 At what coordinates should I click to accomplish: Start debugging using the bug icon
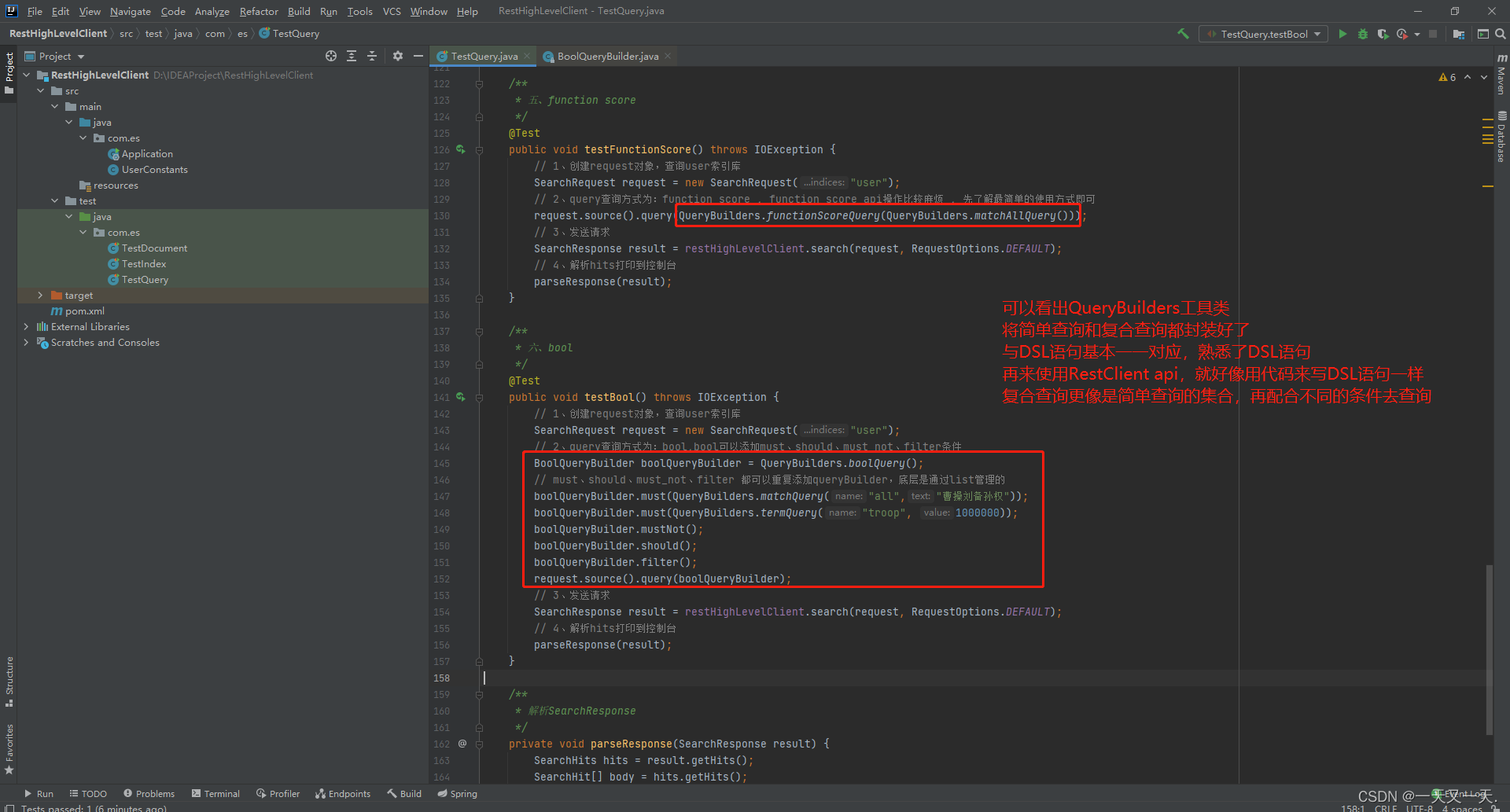[1362, 34]
